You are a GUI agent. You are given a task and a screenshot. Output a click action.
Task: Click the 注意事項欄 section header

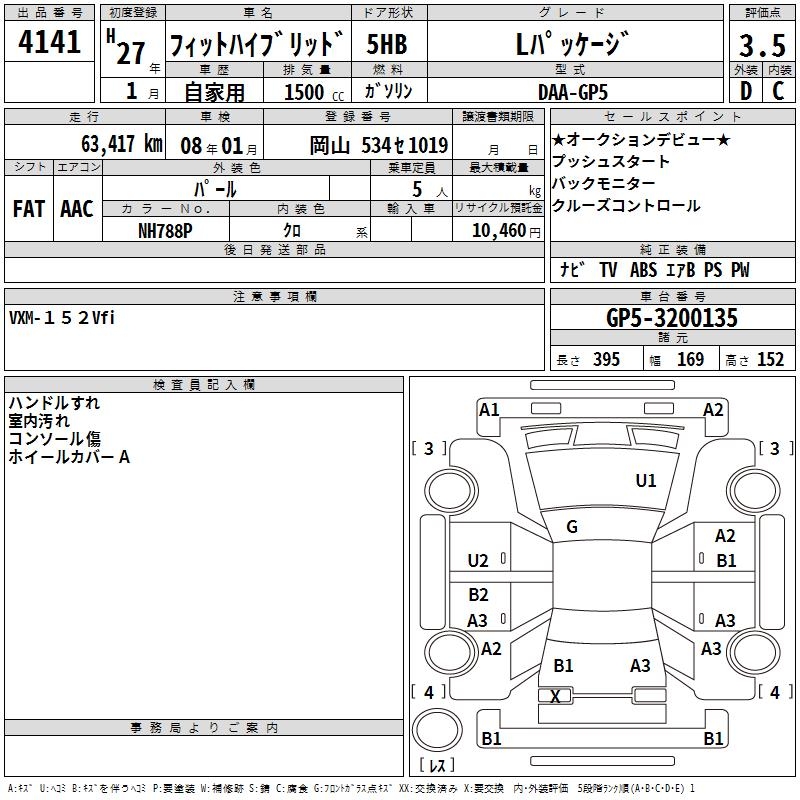tap(274, 296)
